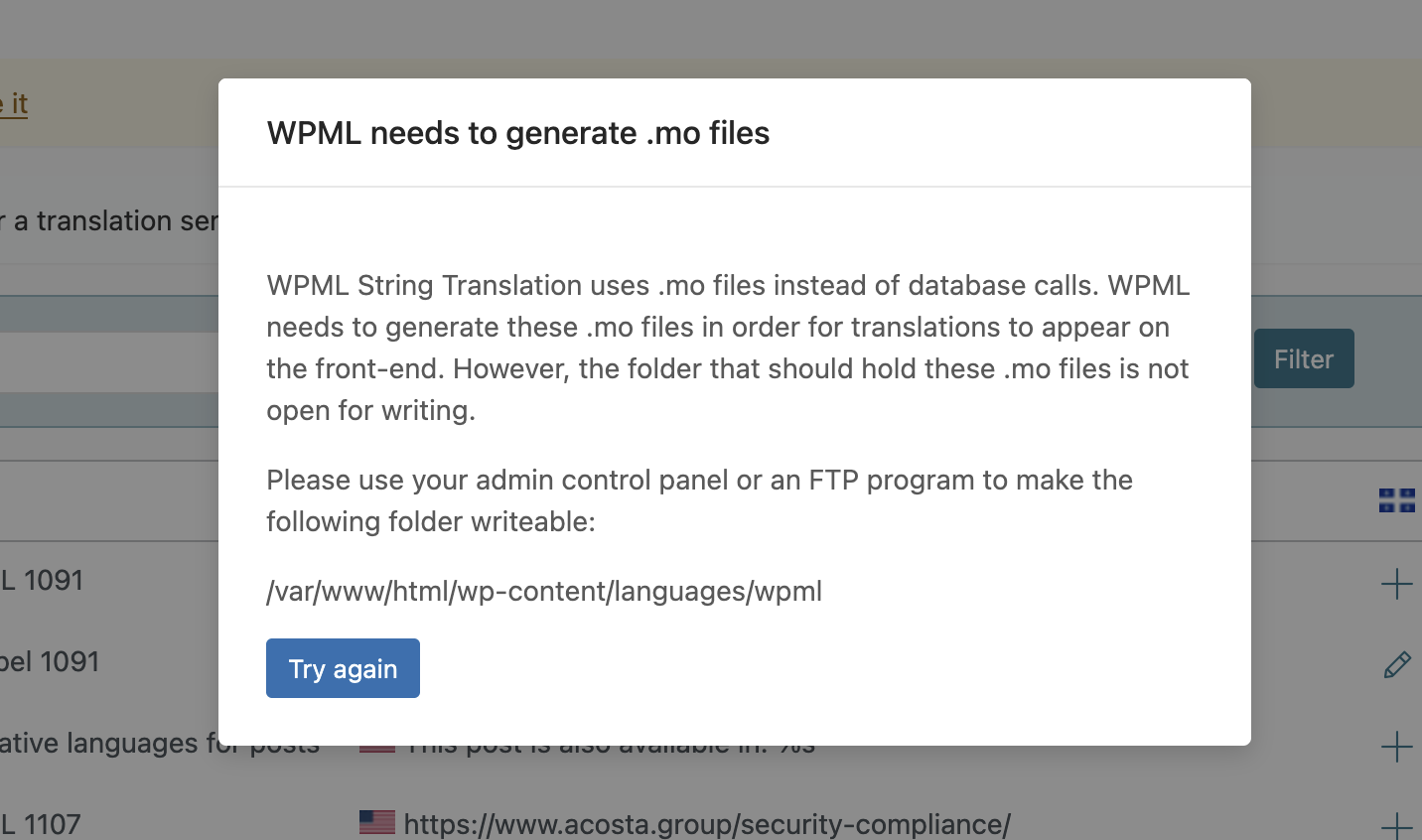
Task: Click plus icon in the L 1107 row
Action: click(x=1396, y=826)
